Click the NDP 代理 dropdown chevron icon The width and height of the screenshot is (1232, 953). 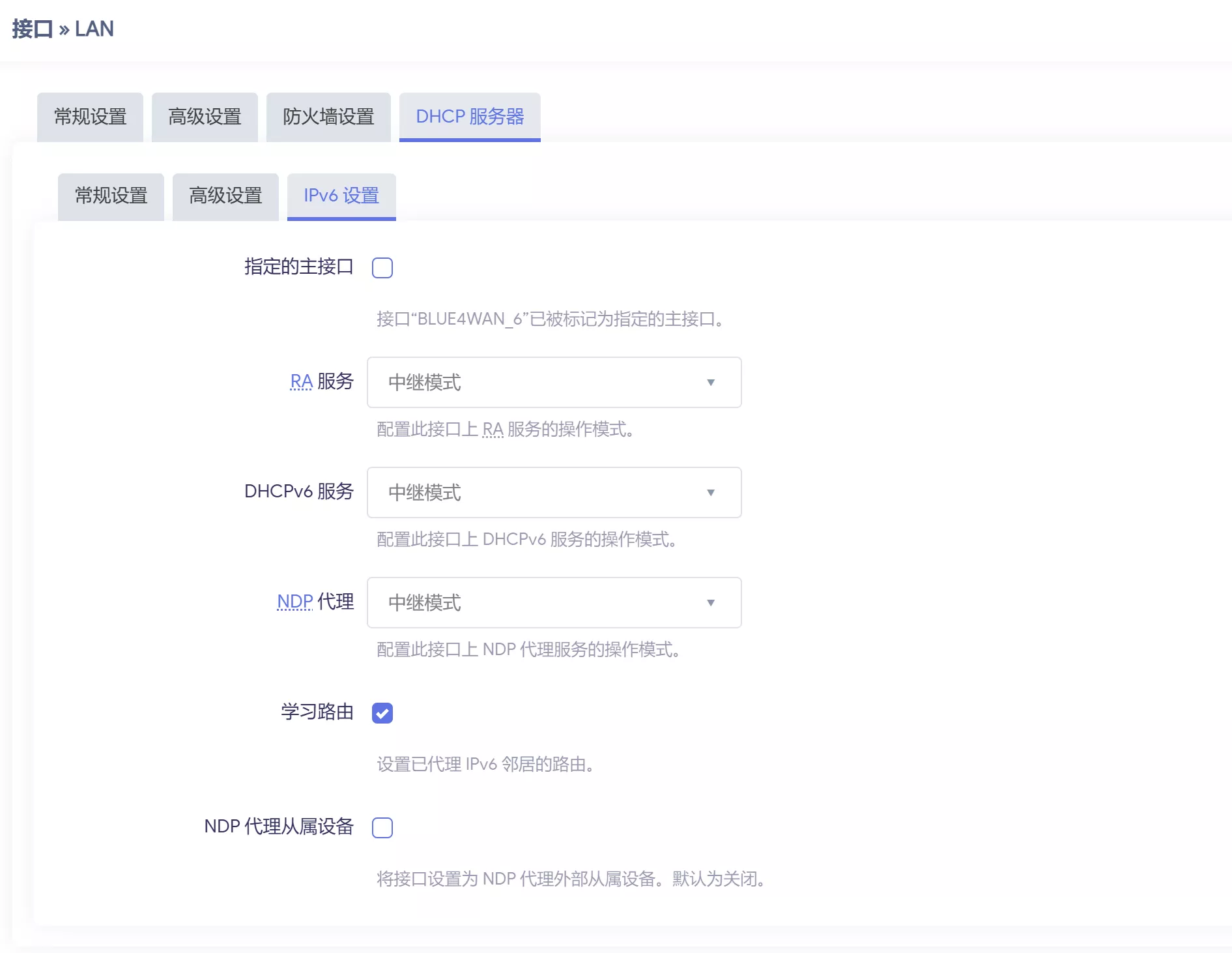click(711, 602)
